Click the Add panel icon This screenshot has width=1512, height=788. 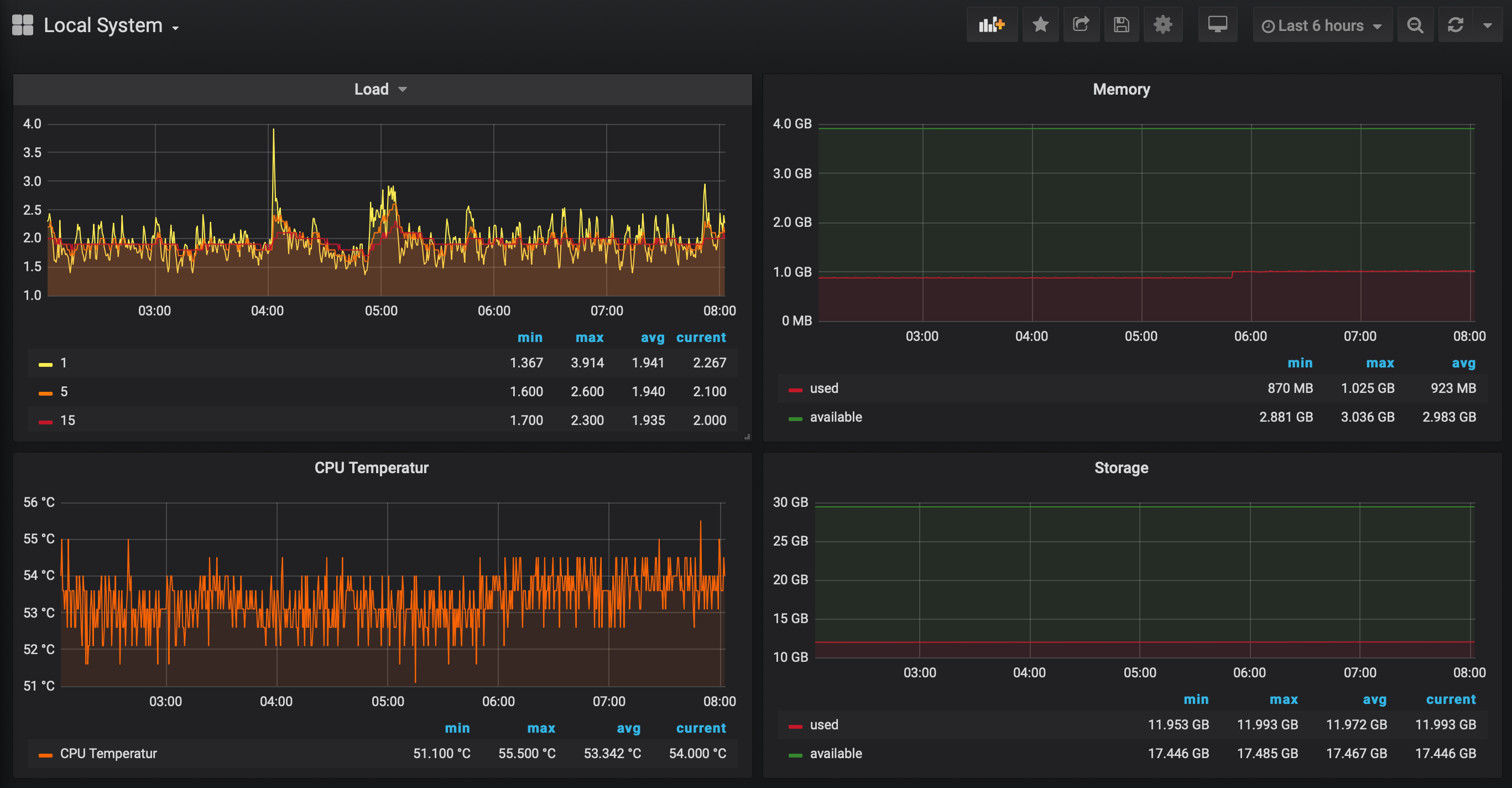coord(992,25)
